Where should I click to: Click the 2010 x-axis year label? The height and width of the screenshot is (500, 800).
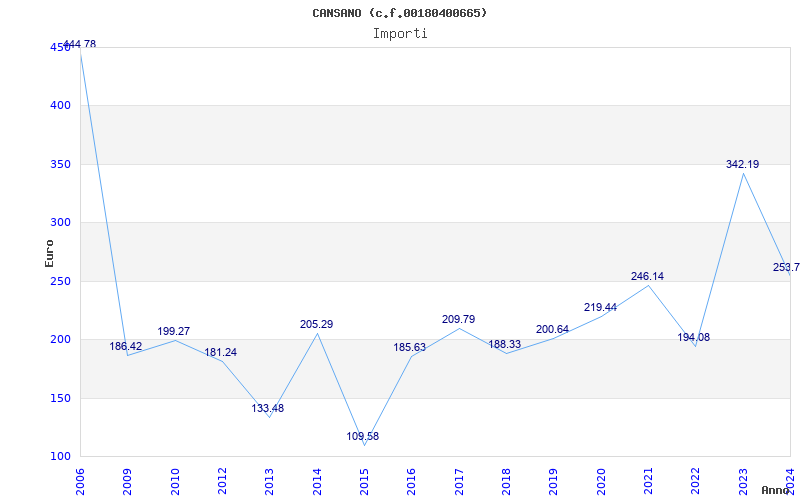[x=175, y=481]
